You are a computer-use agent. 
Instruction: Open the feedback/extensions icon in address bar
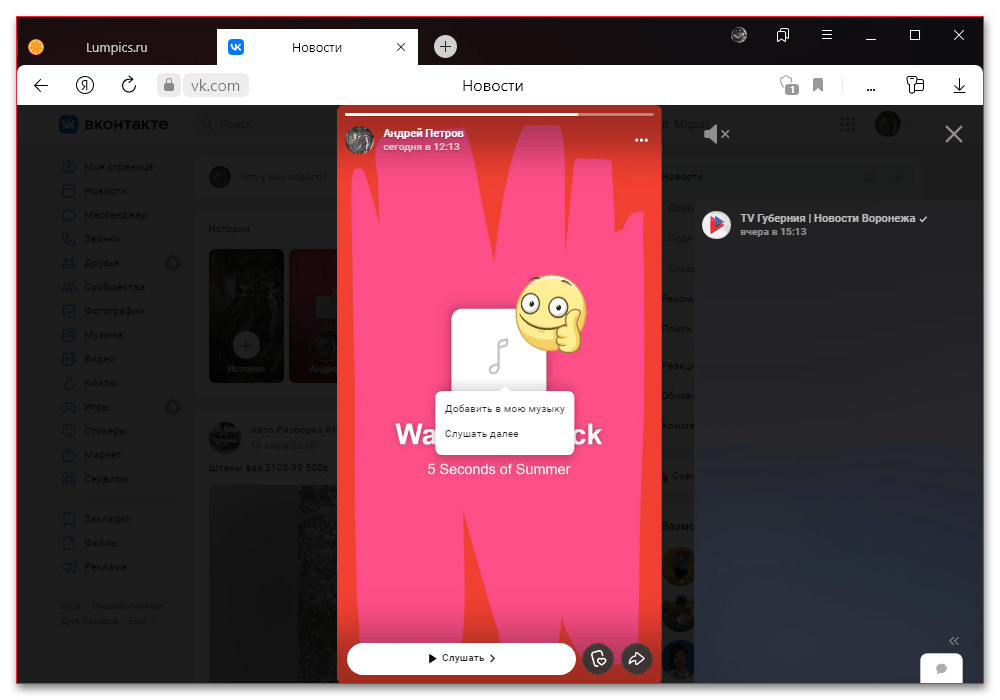click(x=915, y=85)
